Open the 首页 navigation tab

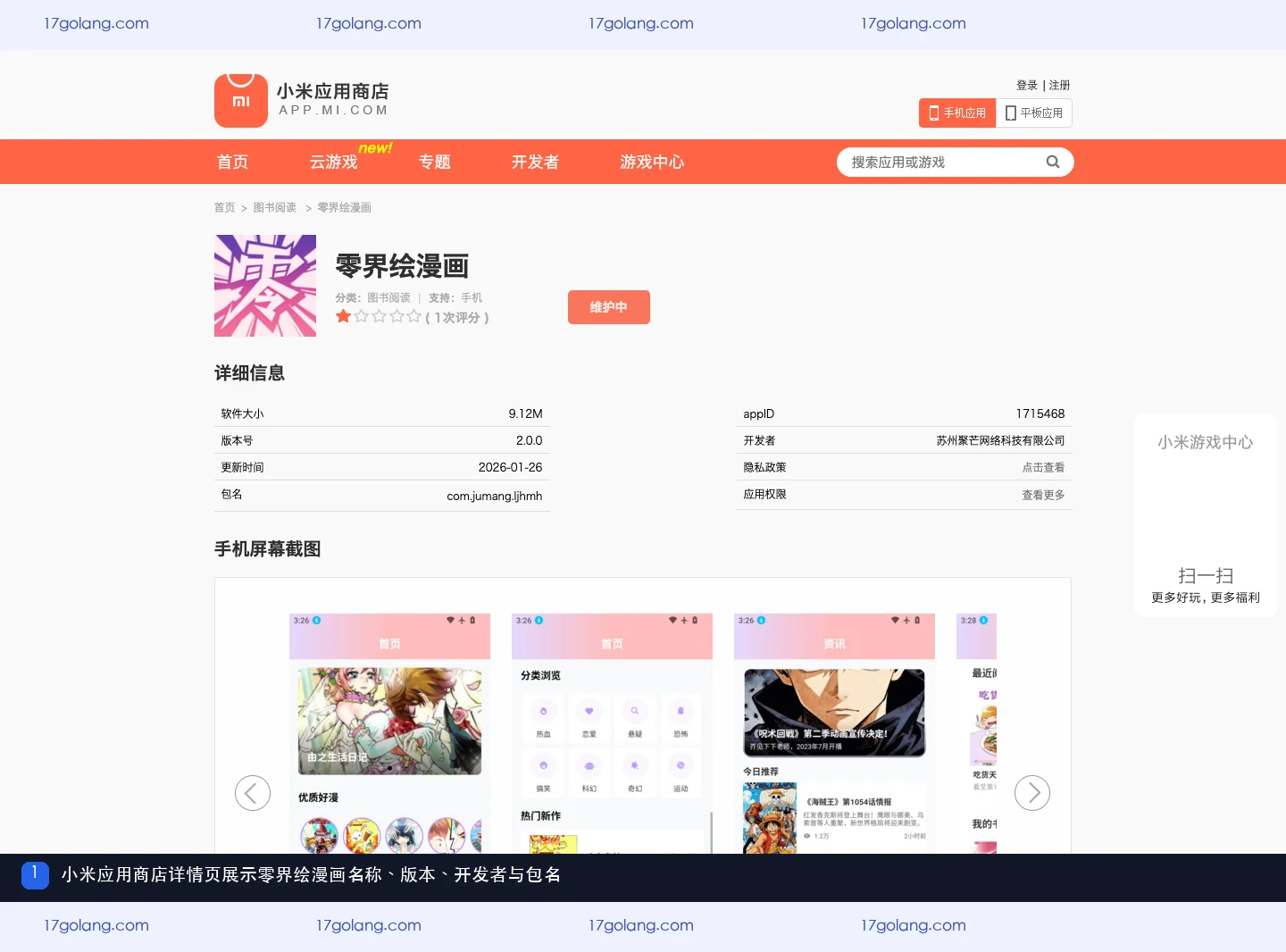233,162
